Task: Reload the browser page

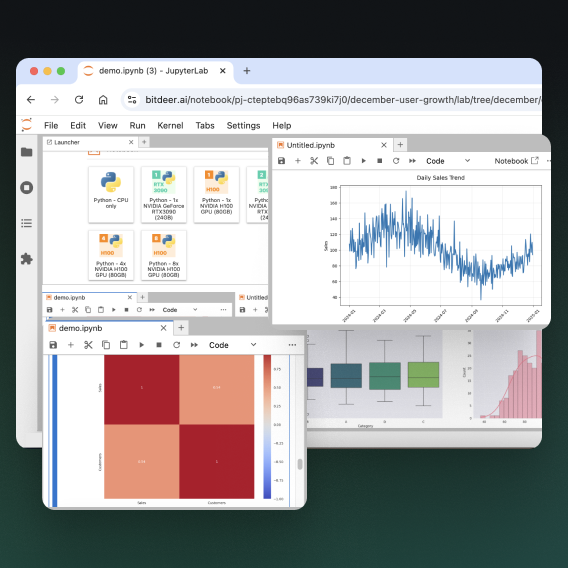Action: click(x=79, y=100)
